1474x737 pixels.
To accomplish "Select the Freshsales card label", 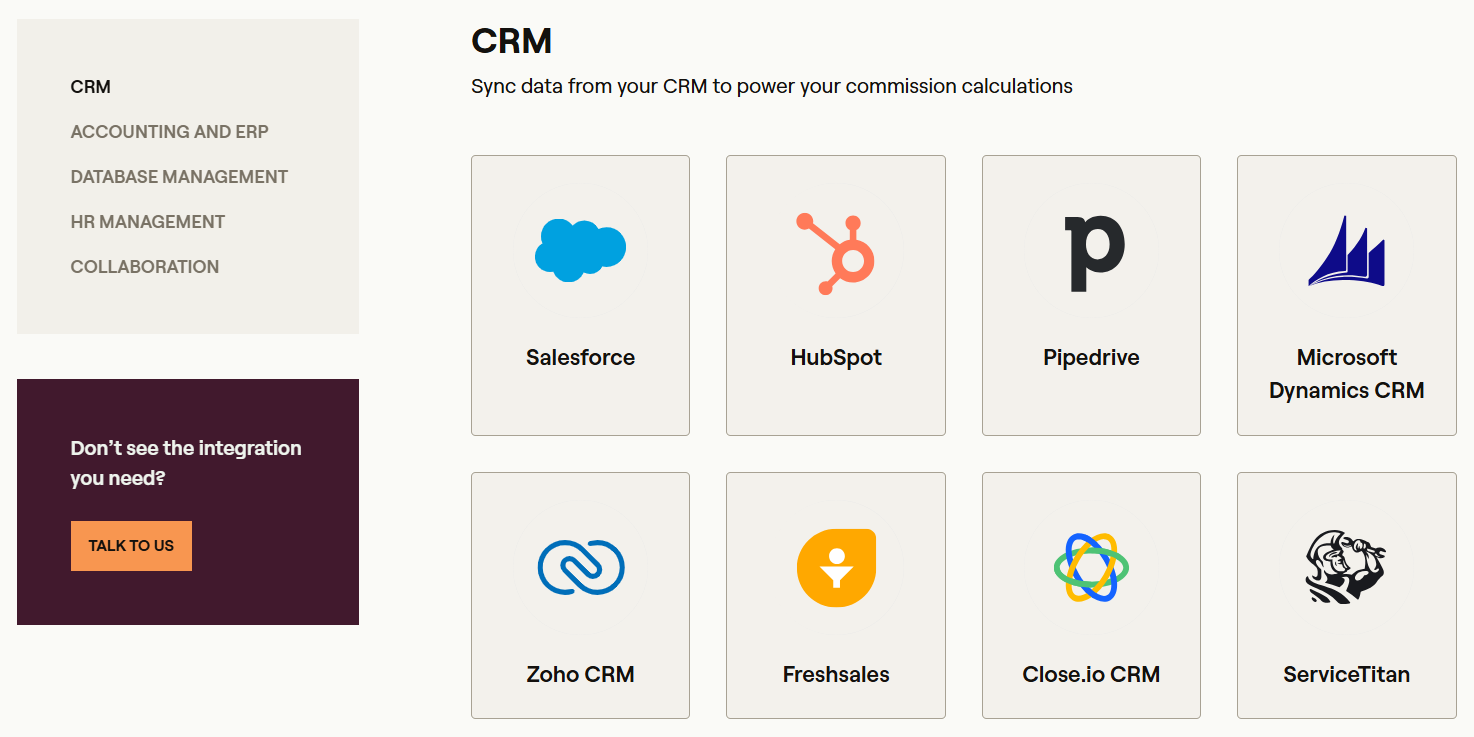I will click(836, 675).
